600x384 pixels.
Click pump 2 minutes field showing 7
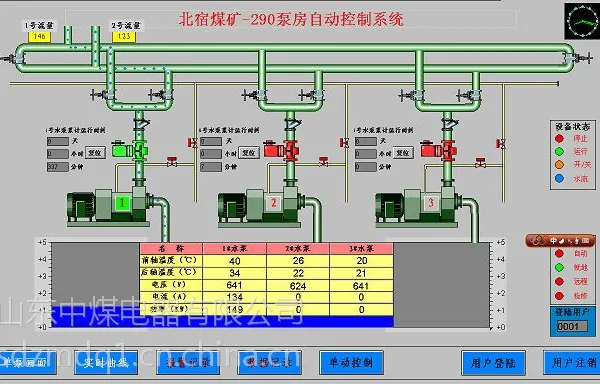[x=211, y=167]
